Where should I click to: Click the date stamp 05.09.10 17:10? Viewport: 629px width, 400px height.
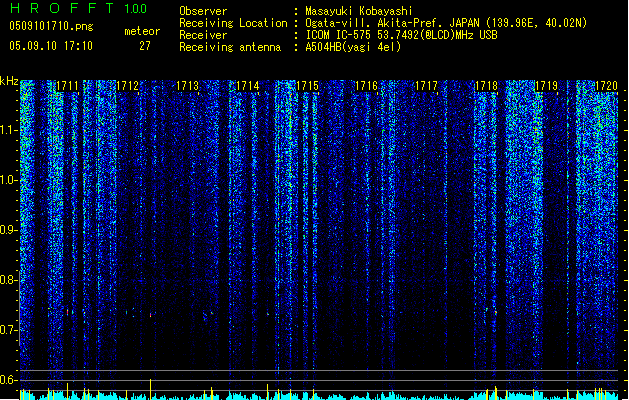pyautogui.click(x=51, y=46)
